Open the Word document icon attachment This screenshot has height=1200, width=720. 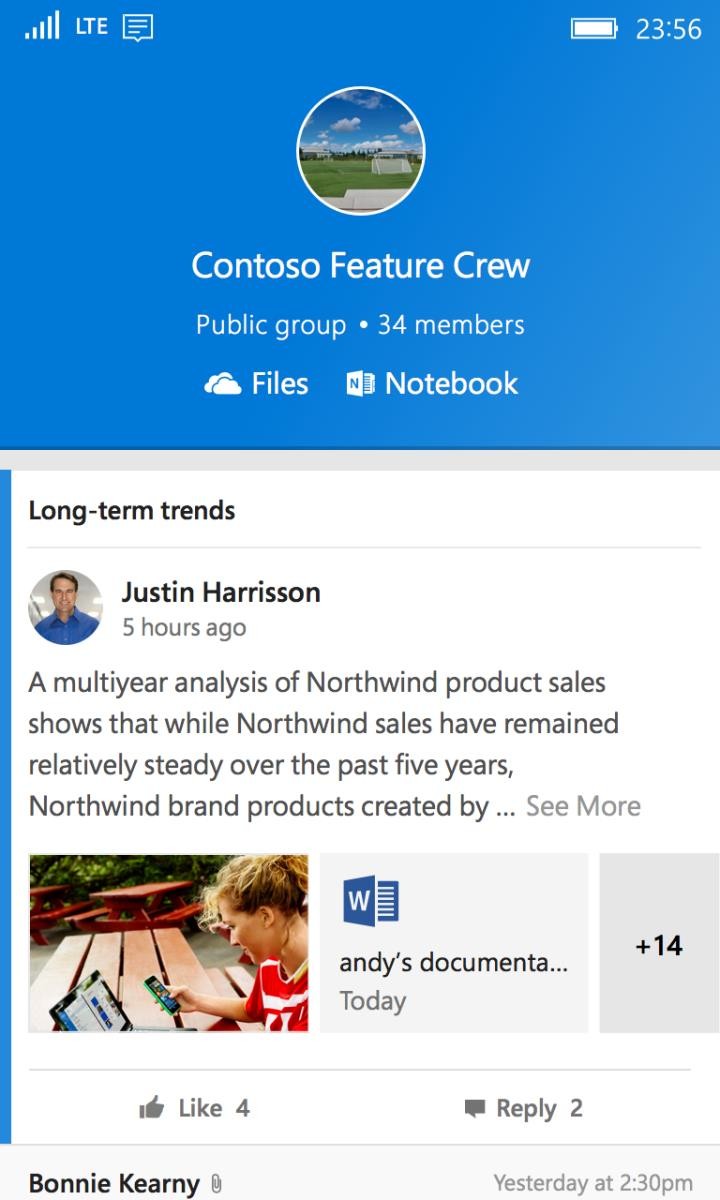click(370, 901)
